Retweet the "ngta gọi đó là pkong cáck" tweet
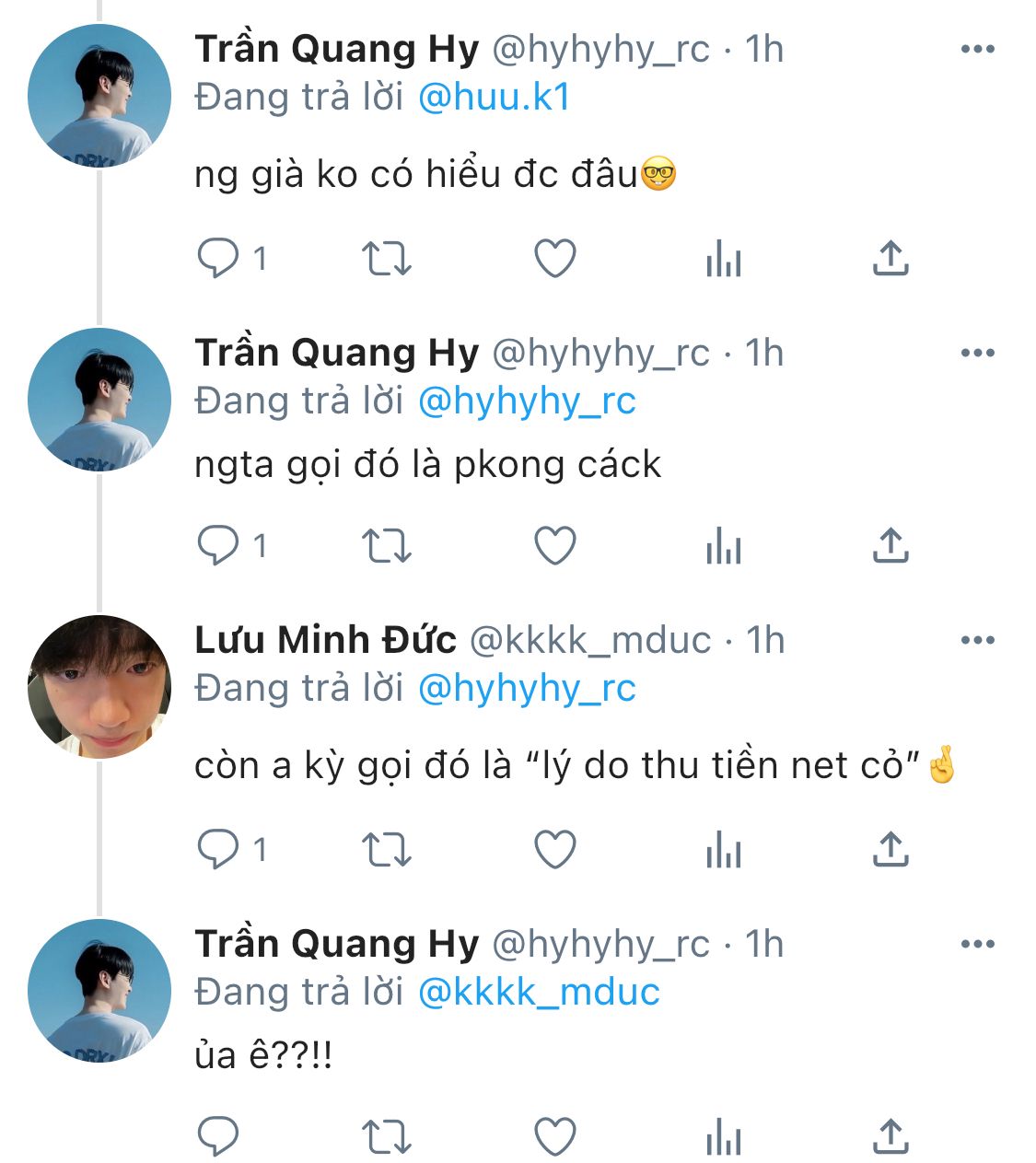 386,546
